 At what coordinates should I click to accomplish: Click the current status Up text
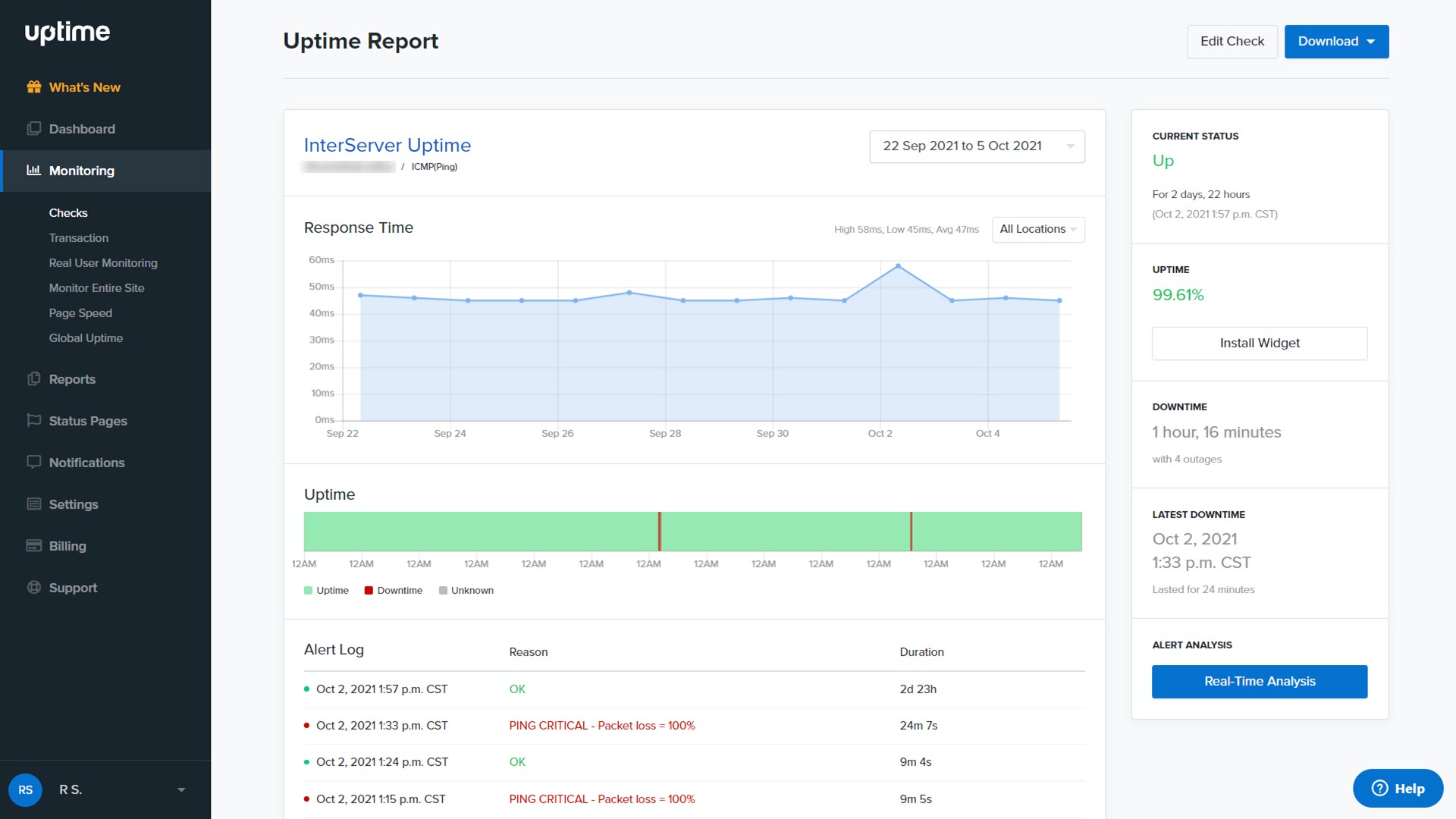coord(1163,161)
